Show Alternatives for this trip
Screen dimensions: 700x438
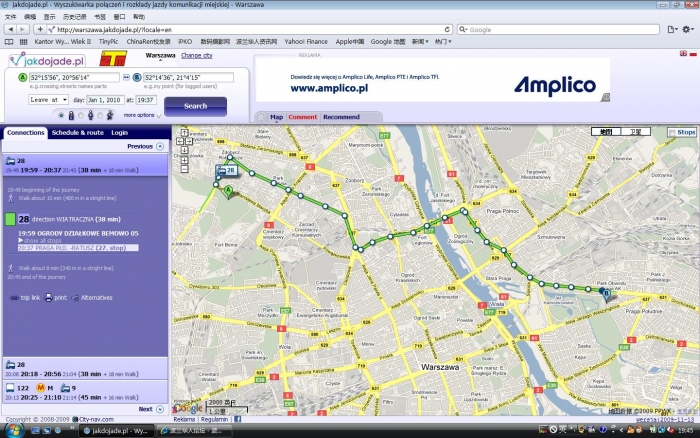[x=92, y=297]
